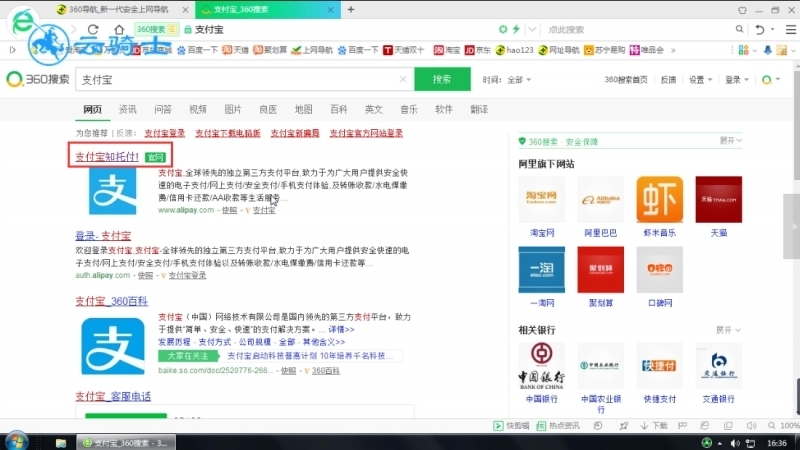Click the lightning speed icon in address bar
Viewport: 800px width, 450px height.
point(516,30)
